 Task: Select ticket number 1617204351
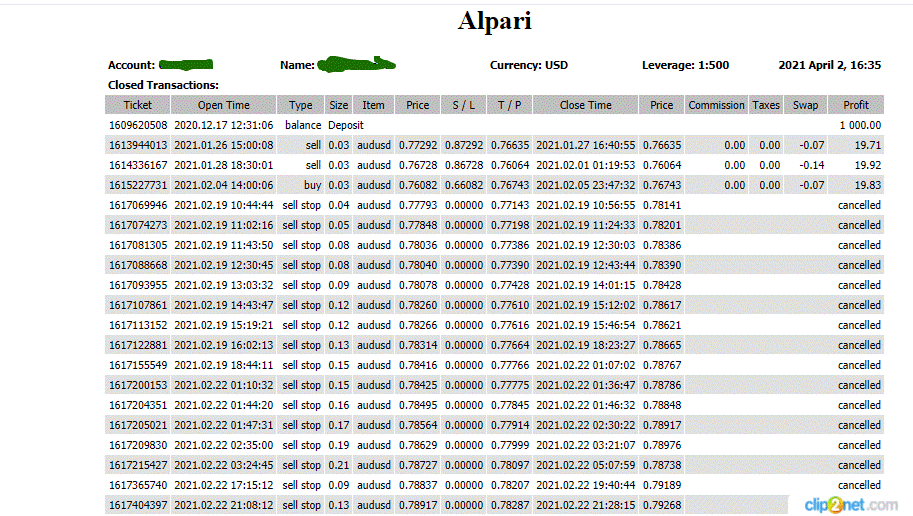pos(138,405)
